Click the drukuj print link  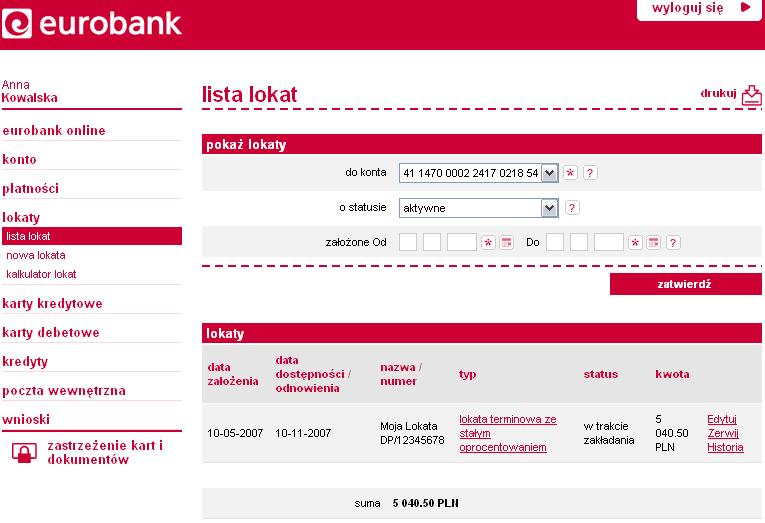pyautogui.click(x=718, y=93)
